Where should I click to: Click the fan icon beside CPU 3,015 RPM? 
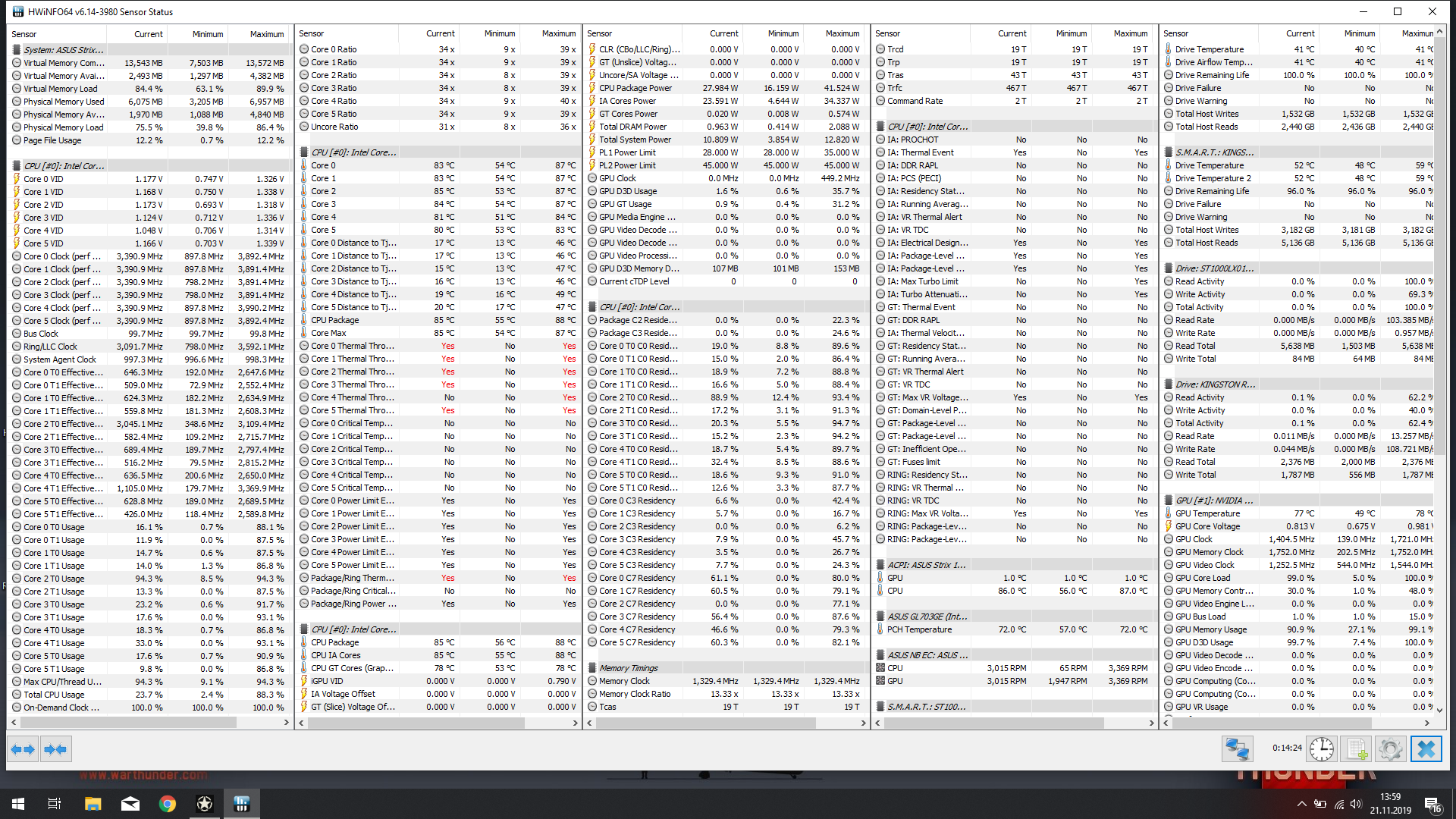click(880, 668)
